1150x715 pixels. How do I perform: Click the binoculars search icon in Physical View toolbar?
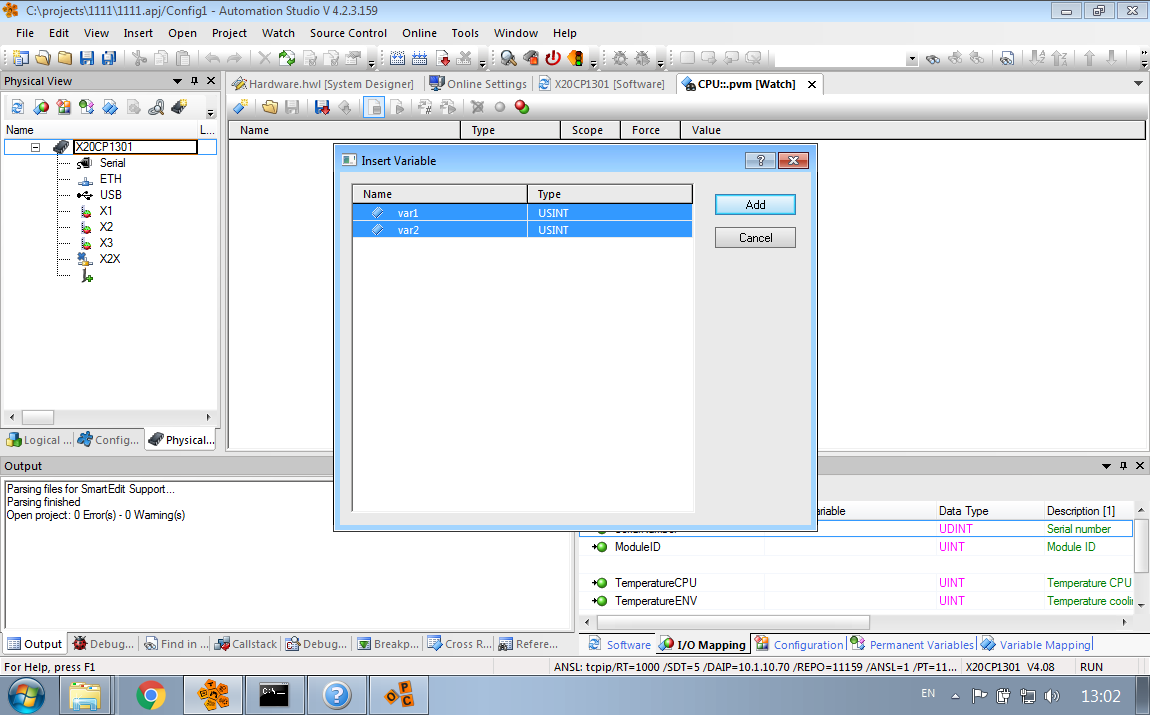(x=156, y=107)
